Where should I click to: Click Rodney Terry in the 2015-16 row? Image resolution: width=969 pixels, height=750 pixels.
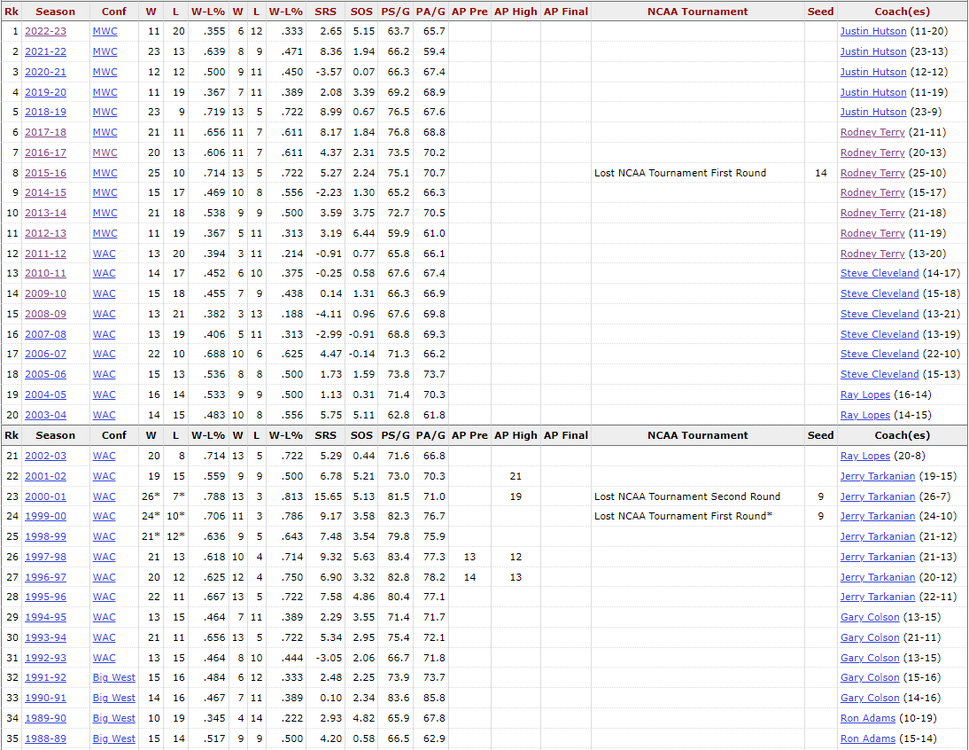pyautogui.click(x=872, y=173)
